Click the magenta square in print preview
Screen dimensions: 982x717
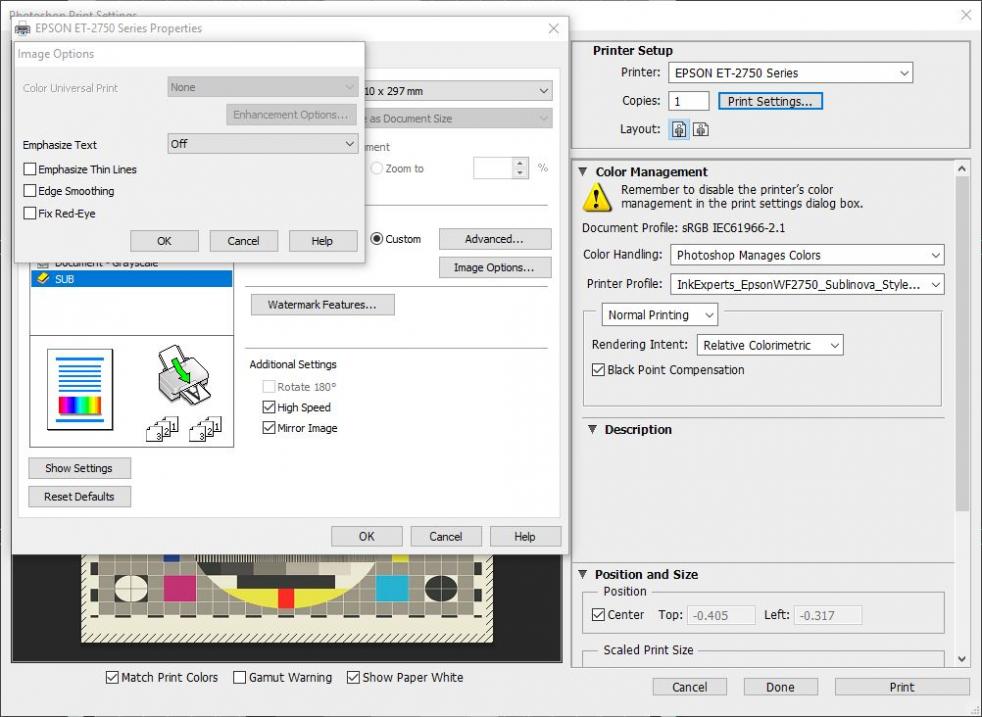pyautogui.click(x=180, y=588)
